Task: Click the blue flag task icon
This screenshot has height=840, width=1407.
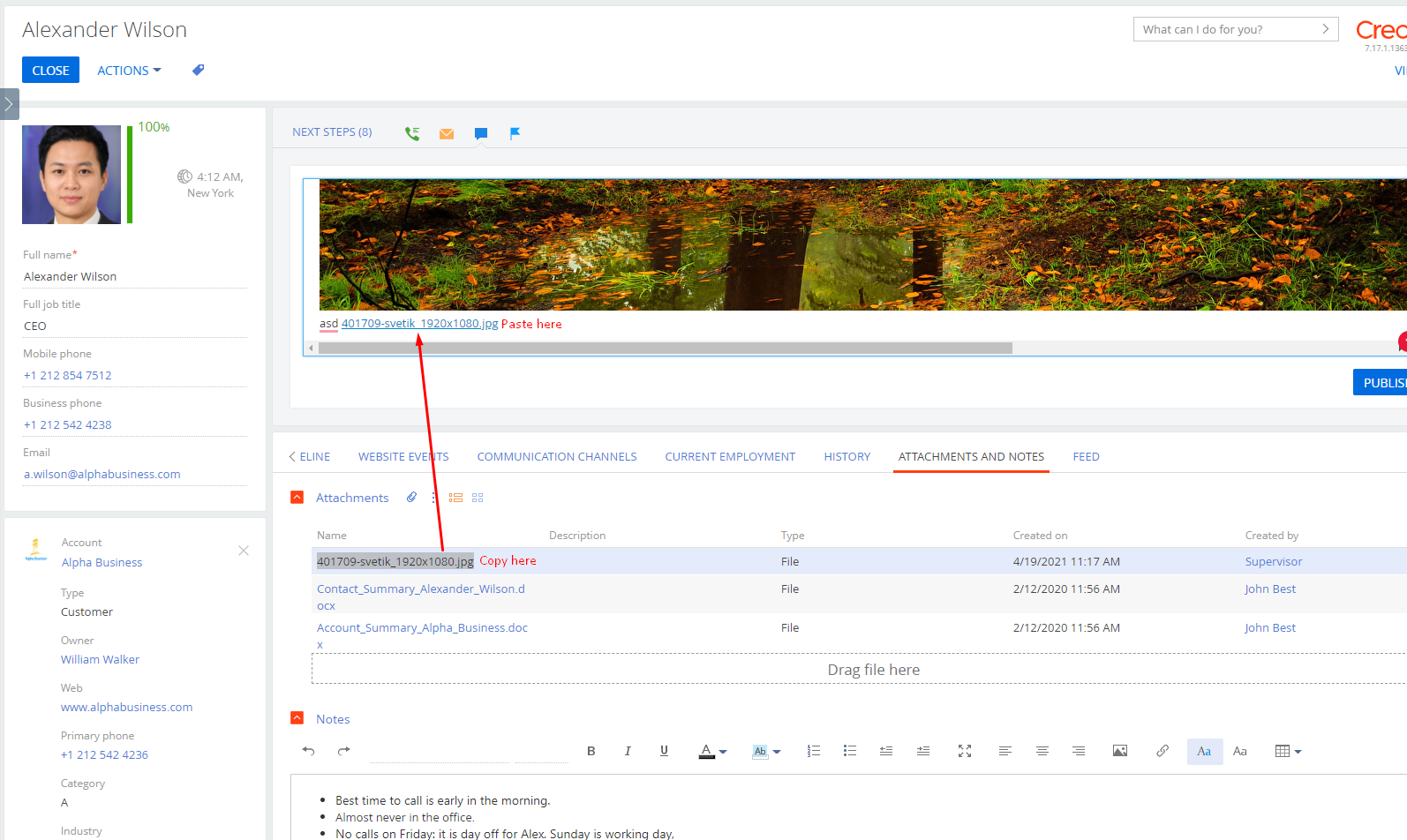Action: pyautogui.click(x=515, y=133)
